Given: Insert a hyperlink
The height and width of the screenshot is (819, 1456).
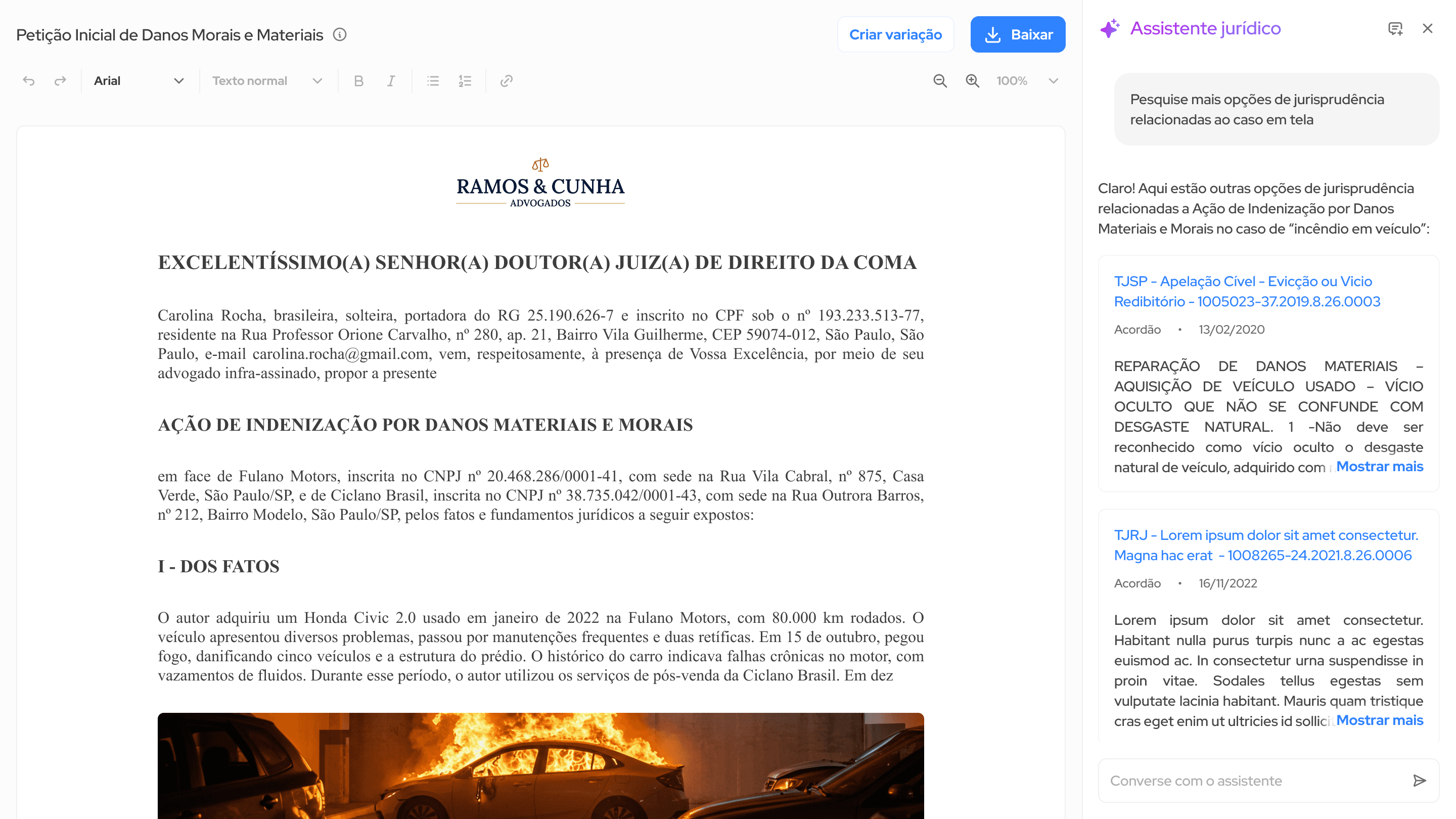Looking at the screenshot, I should tap(507, 81).
